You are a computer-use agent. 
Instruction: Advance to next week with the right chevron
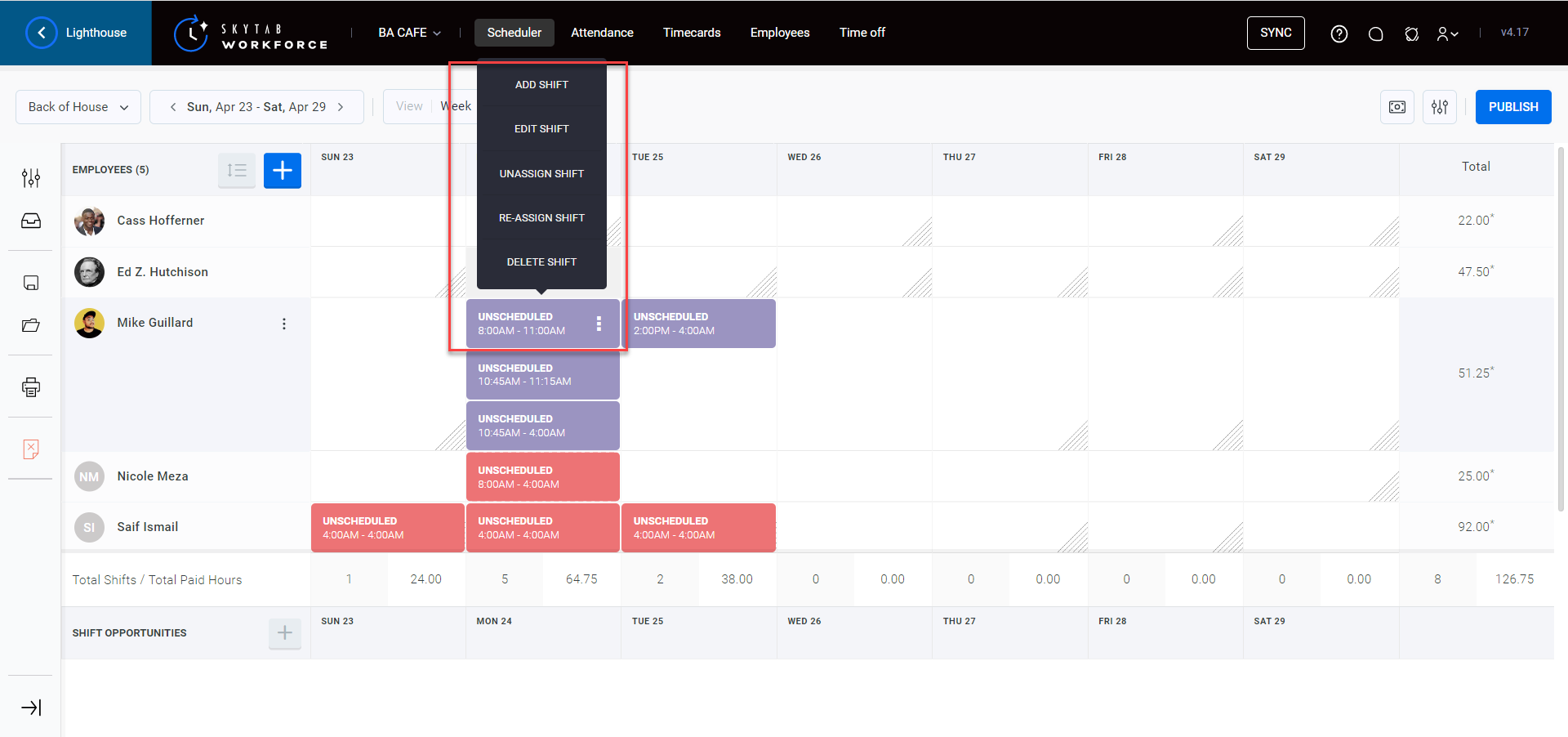pos(341,106)
